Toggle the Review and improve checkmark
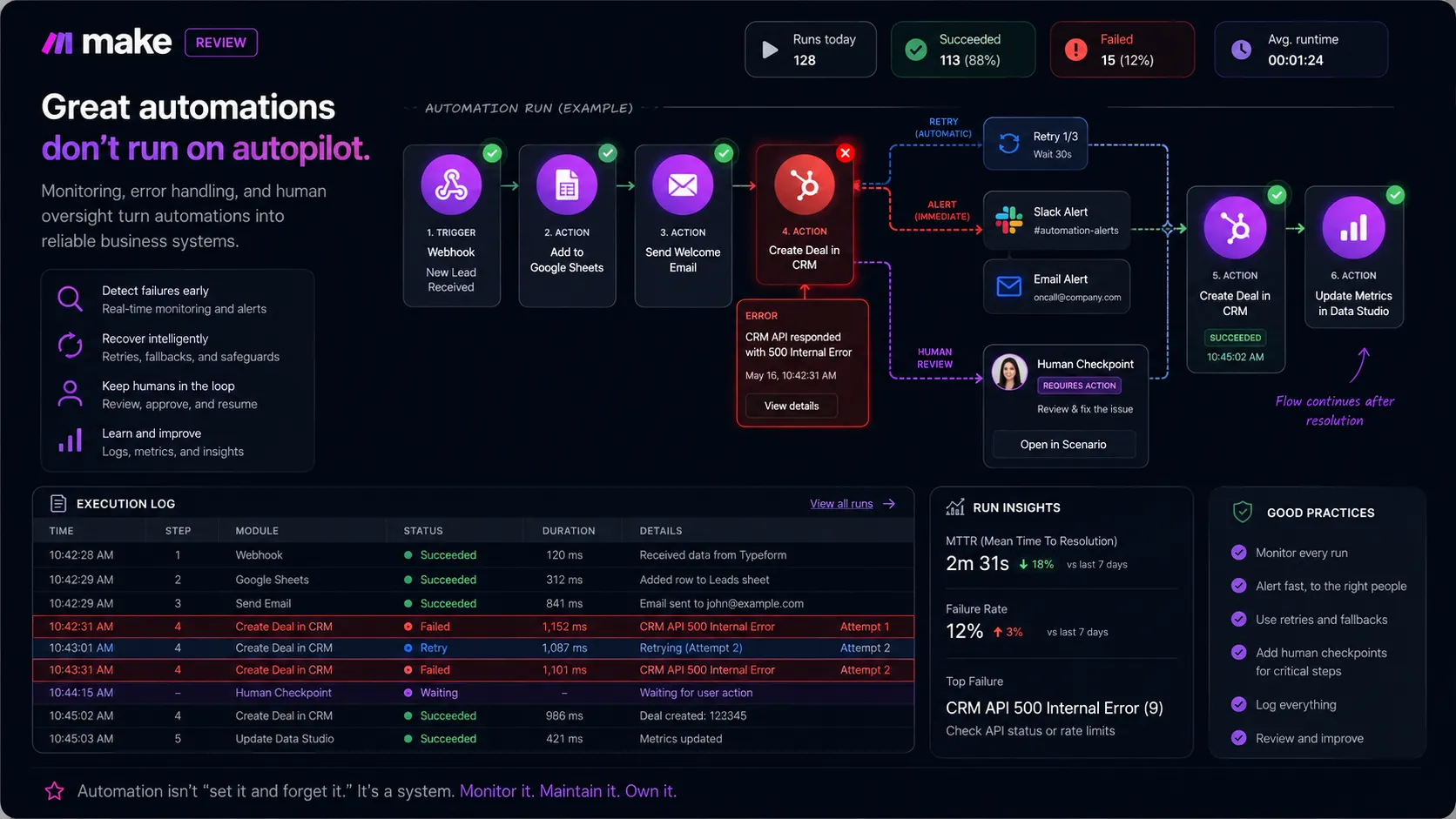This screenshot has height=819, width=1456. pyautogui.click(x=1238, y=738)
